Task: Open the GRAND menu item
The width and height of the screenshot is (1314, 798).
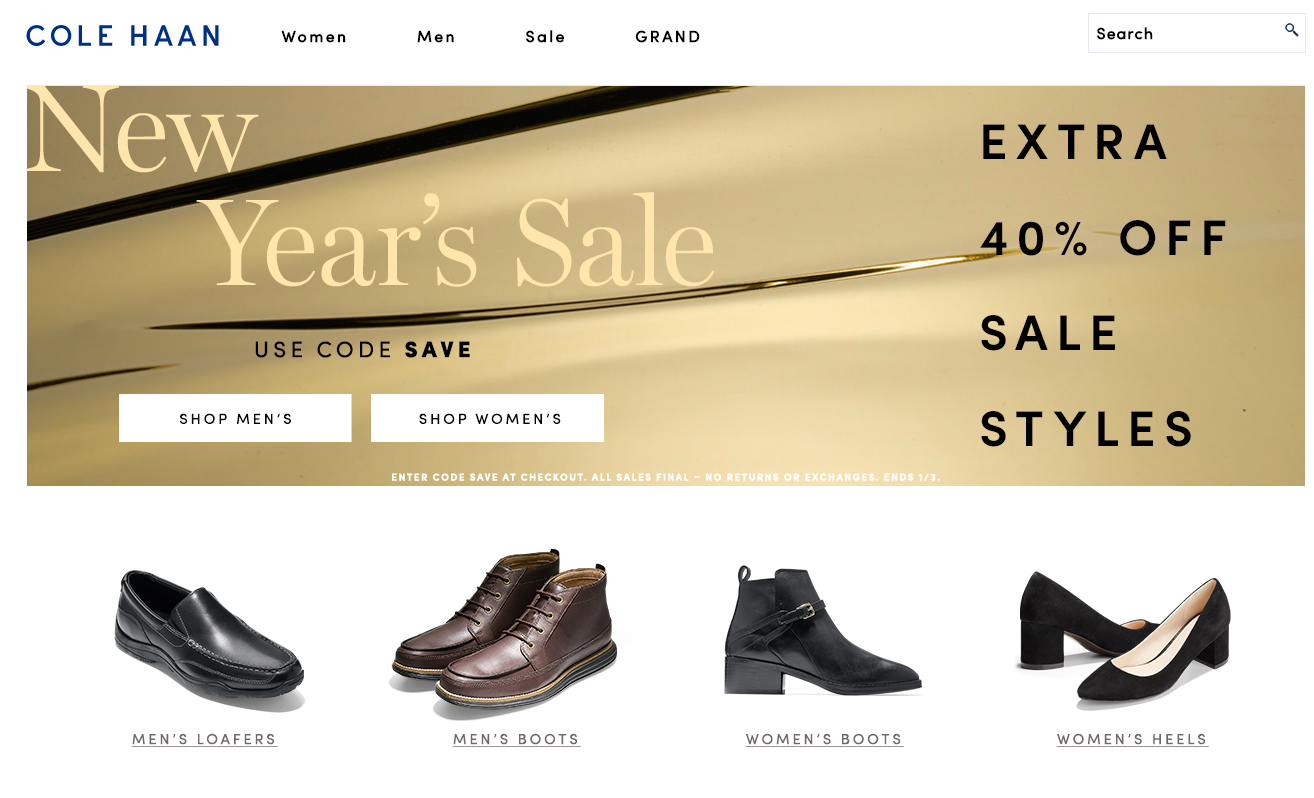Action: point(668,37)
